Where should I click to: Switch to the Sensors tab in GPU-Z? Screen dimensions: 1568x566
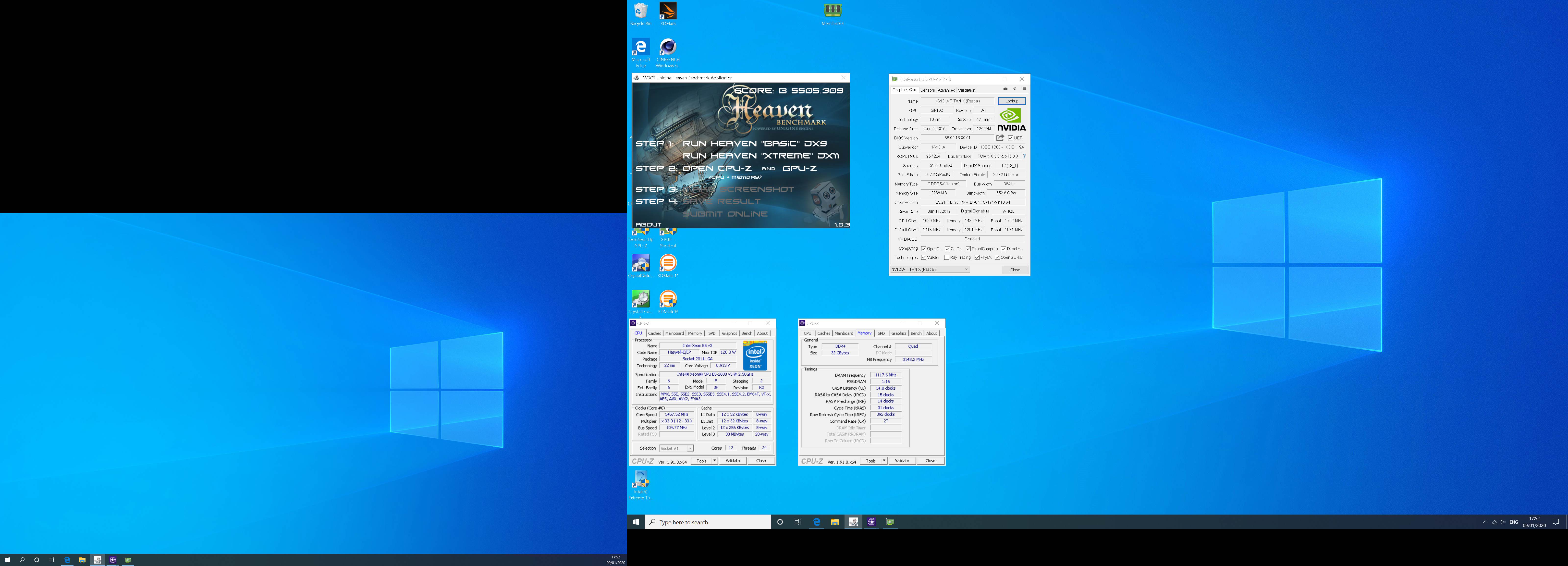click(x=927, y=90)
